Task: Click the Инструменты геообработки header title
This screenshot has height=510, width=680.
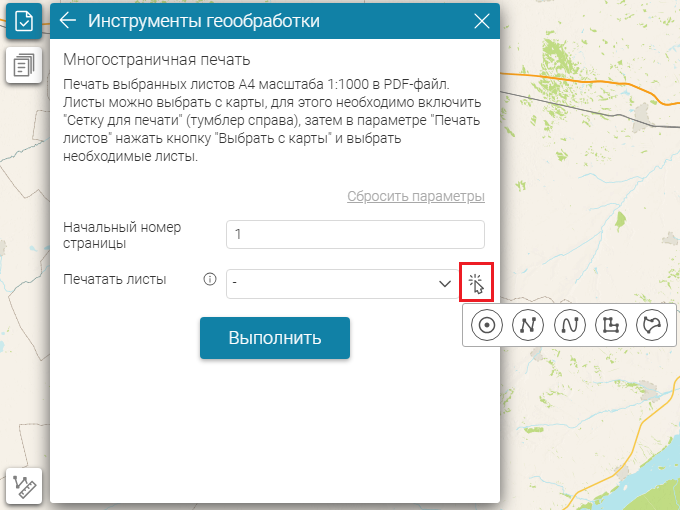Action: [204, 21]
